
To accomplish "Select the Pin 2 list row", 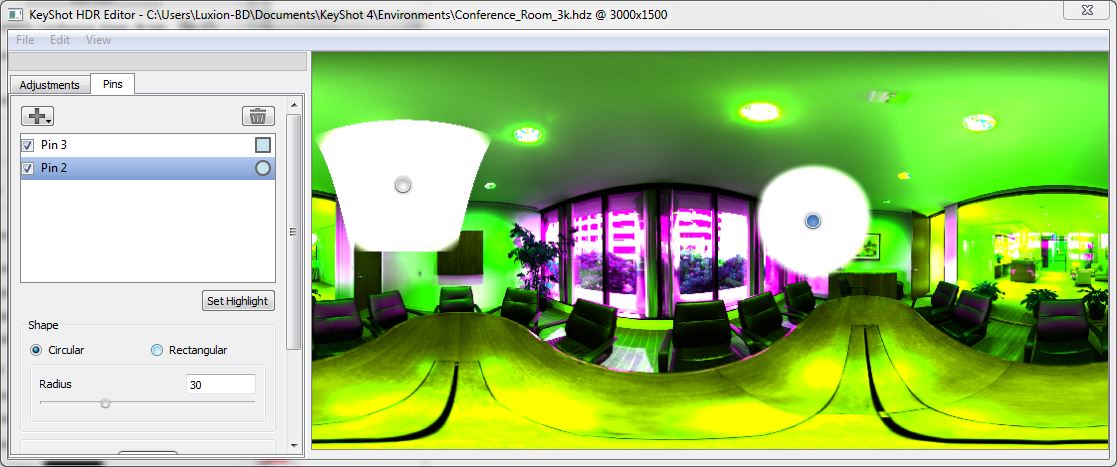I will tap(147, 168).
